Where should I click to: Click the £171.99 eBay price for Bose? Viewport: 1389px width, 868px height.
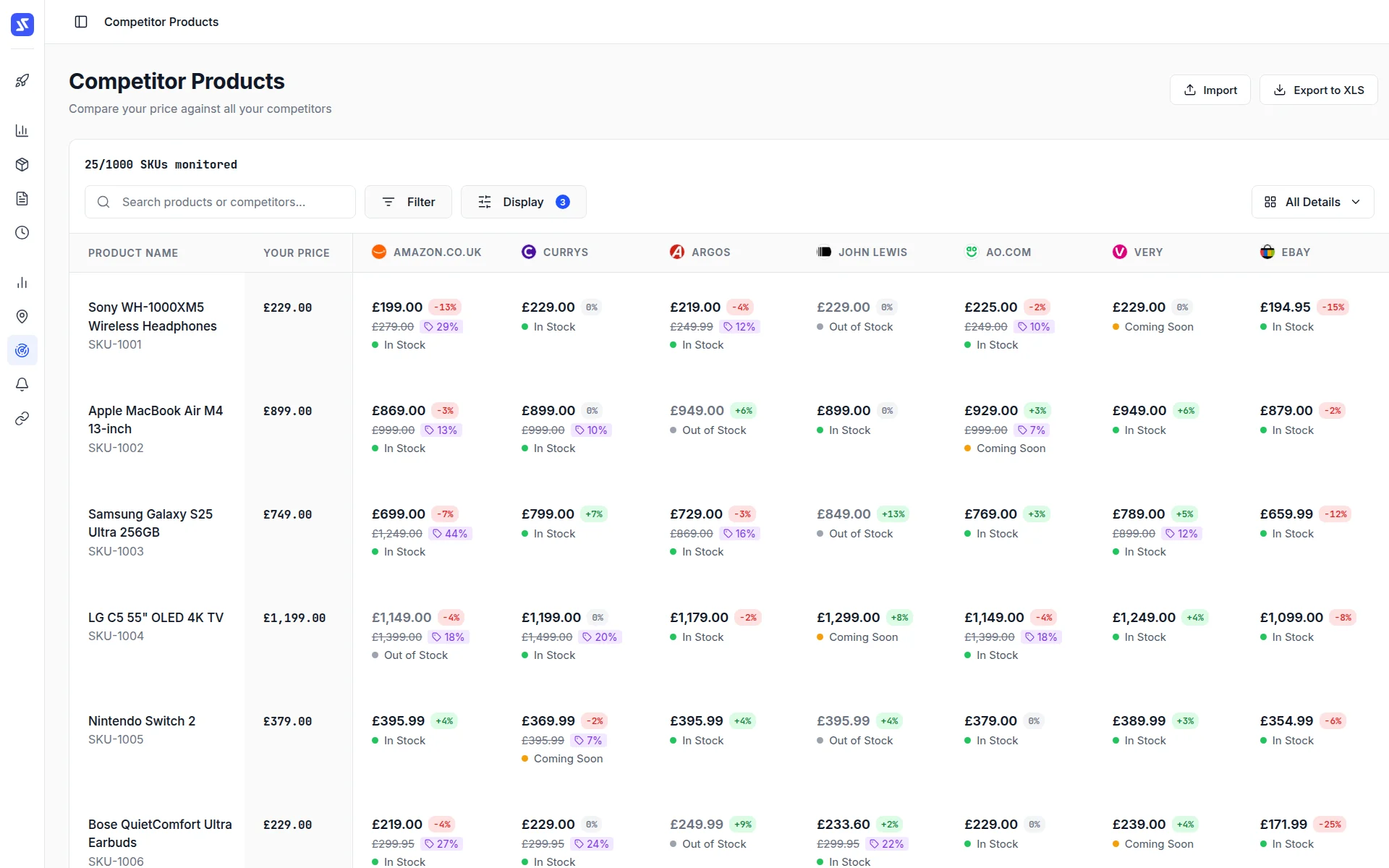tap(1283, 825)
